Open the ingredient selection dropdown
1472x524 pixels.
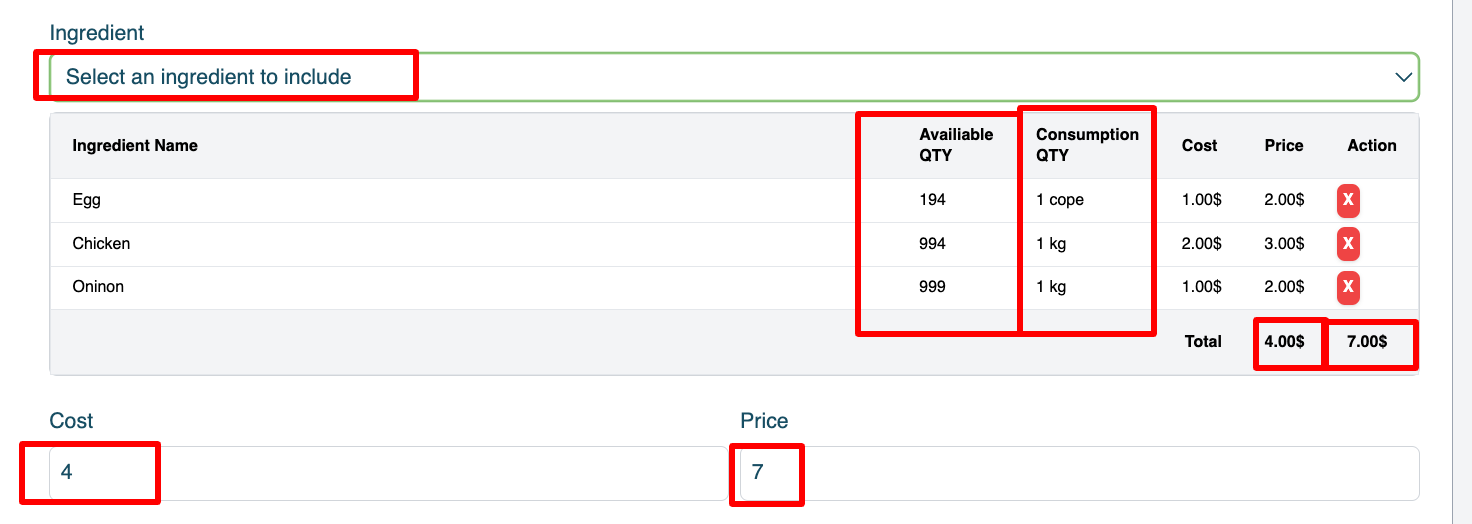click(x=700, y=77)
